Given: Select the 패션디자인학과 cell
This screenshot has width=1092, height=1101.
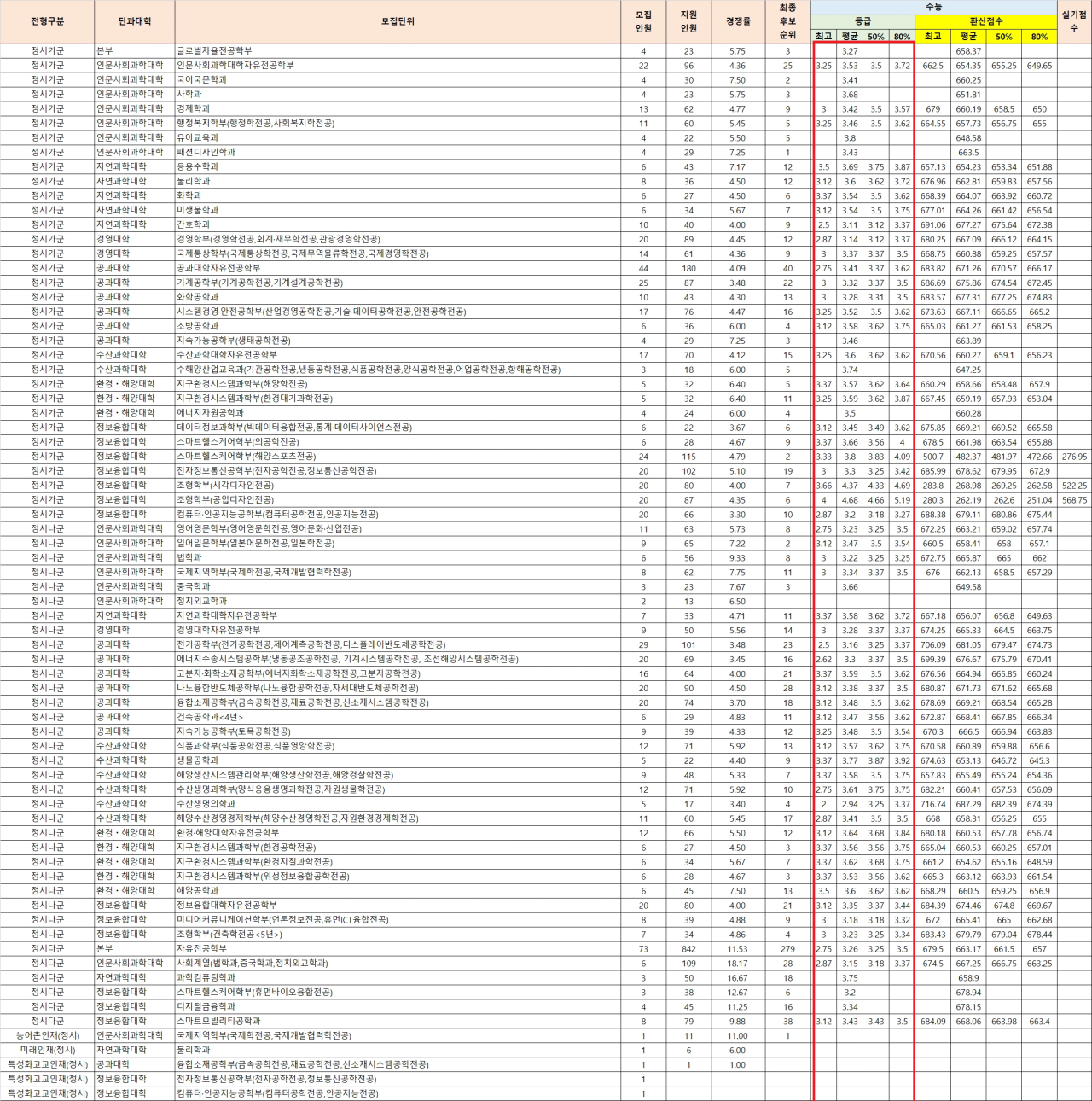Looking at the screenshot, I should 206,153.
